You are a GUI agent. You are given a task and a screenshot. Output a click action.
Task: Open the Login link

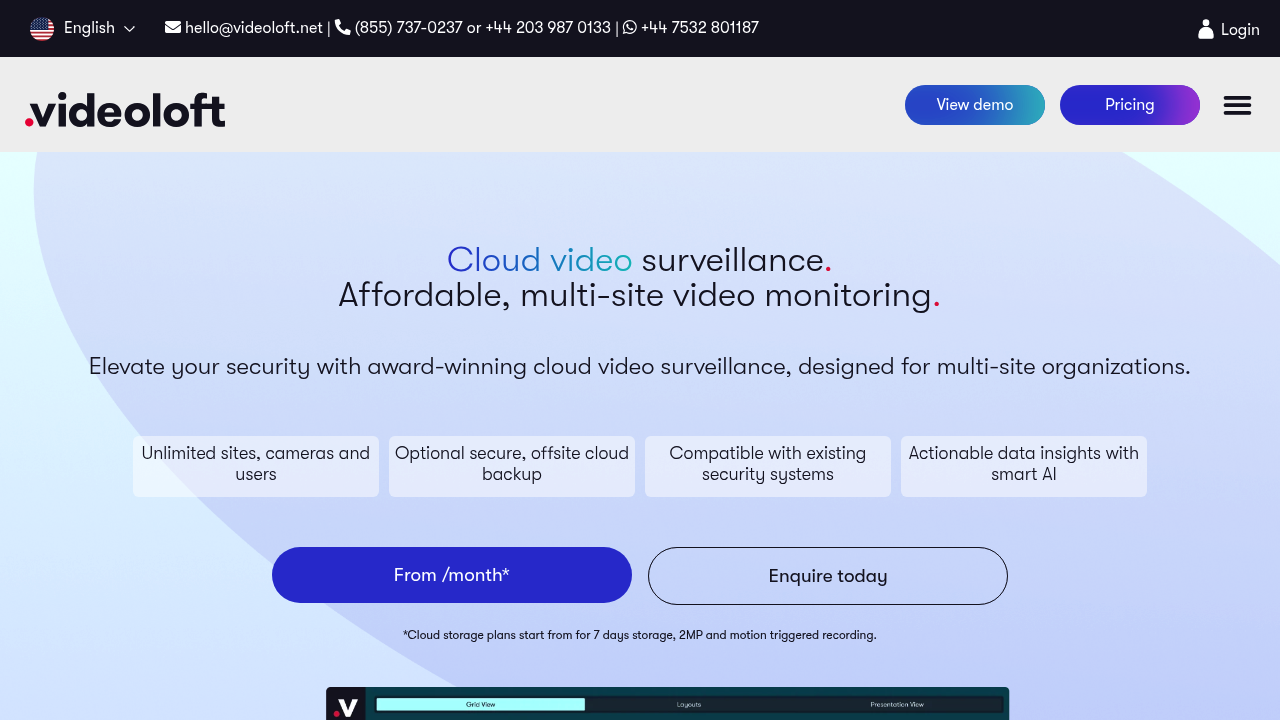1240,30
